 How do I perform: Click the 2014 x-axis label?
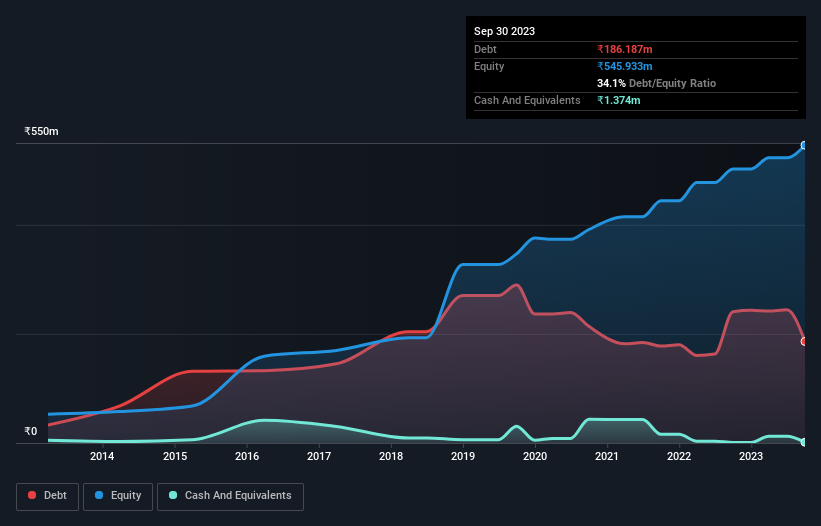click(x=102, y=456)
